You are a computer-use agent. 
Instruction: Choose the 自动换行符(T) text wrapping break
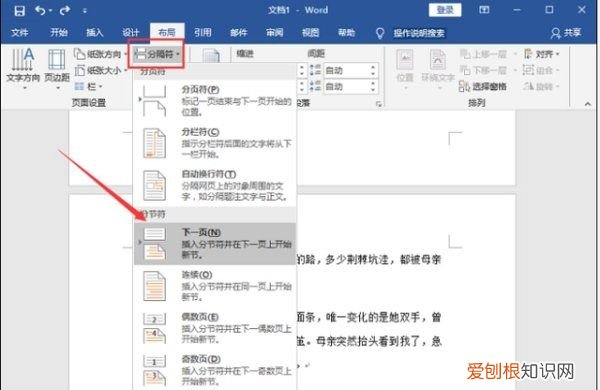click(215, 186)
